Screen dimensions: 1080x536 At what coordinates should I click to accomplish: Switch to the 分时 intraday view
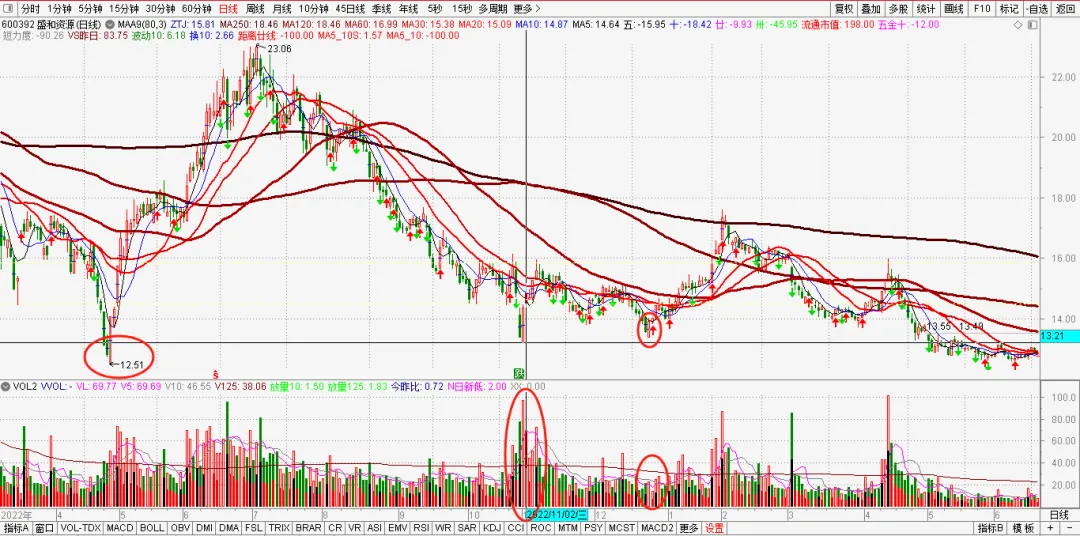coord(30,9)
